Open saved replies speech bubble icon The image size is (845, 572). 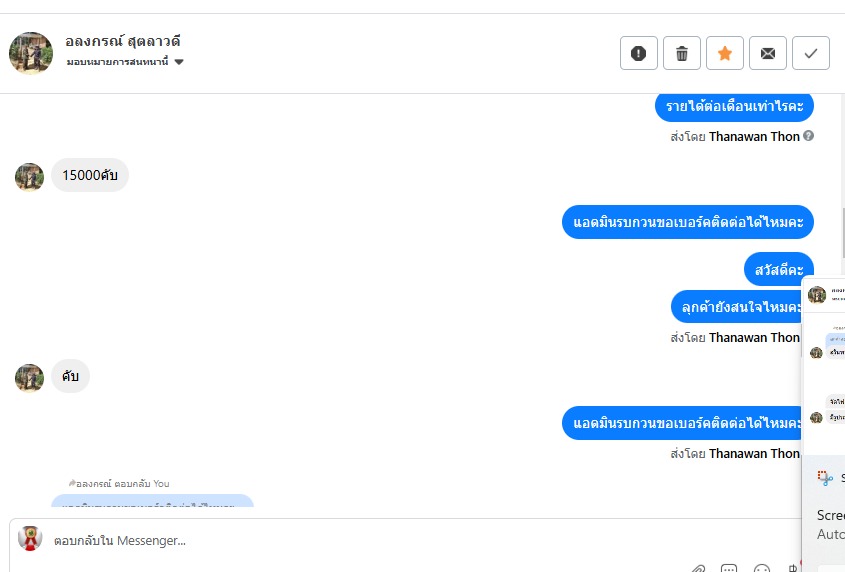click(729, 568)
